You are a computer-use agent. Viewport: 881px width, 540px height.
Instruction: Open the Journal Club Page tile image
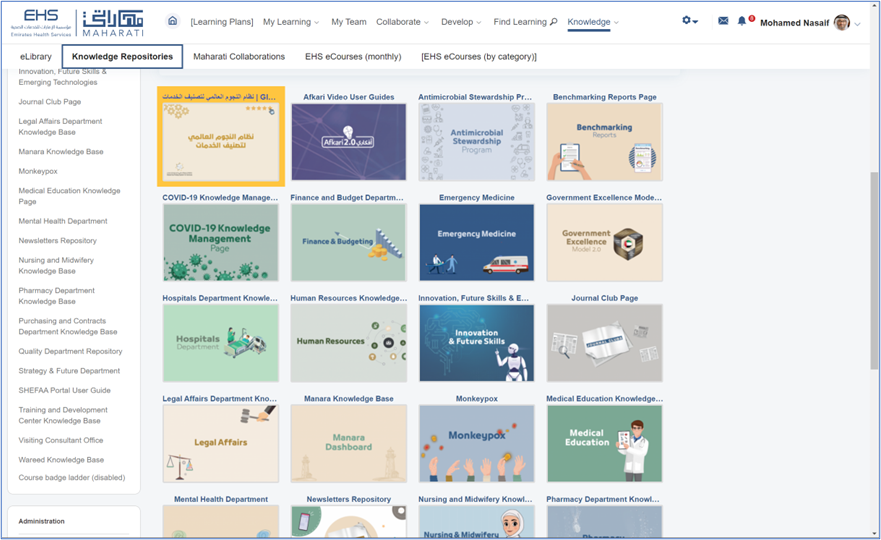point(605,343)
